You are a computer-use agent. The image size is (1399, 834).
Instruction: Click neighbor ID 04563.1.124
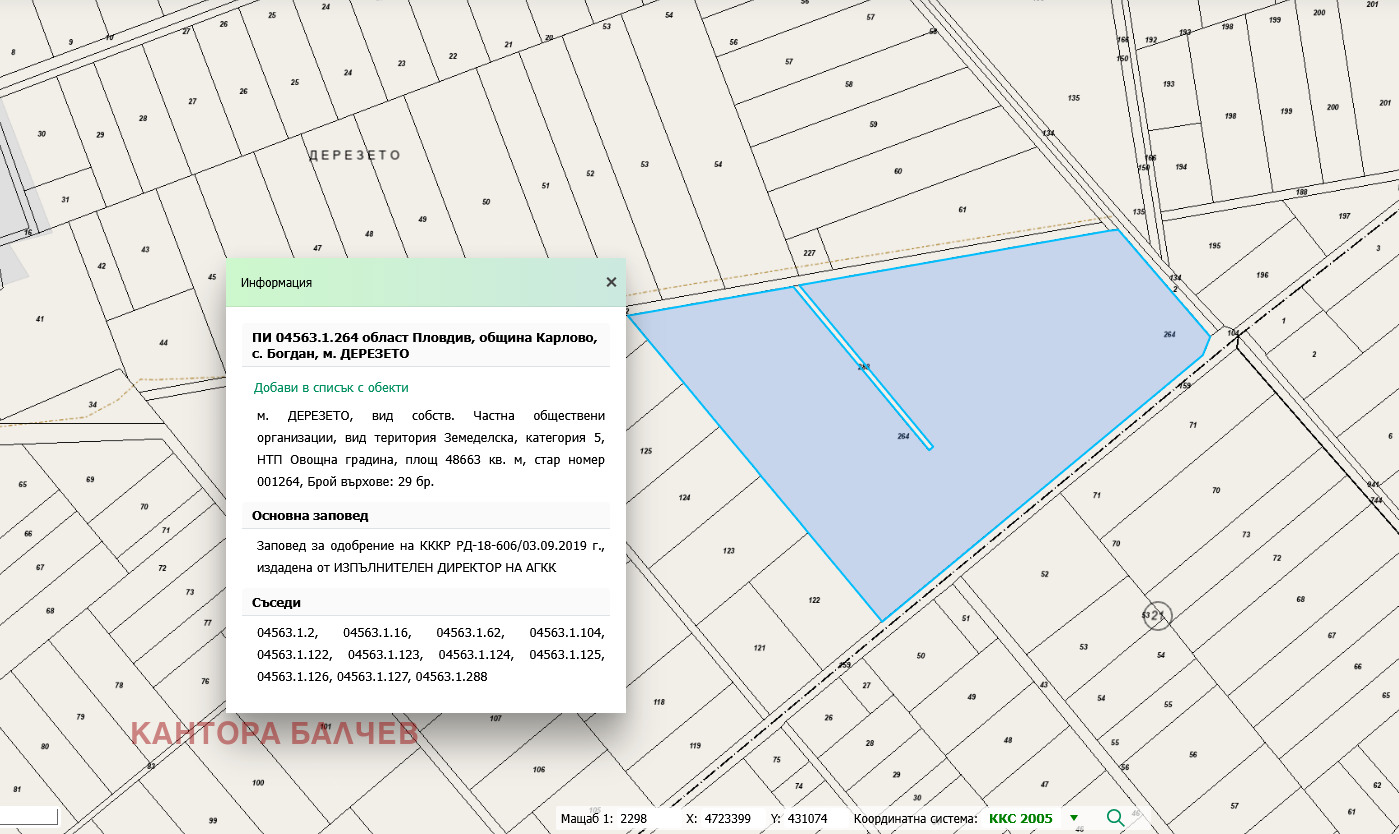(476, 655)
